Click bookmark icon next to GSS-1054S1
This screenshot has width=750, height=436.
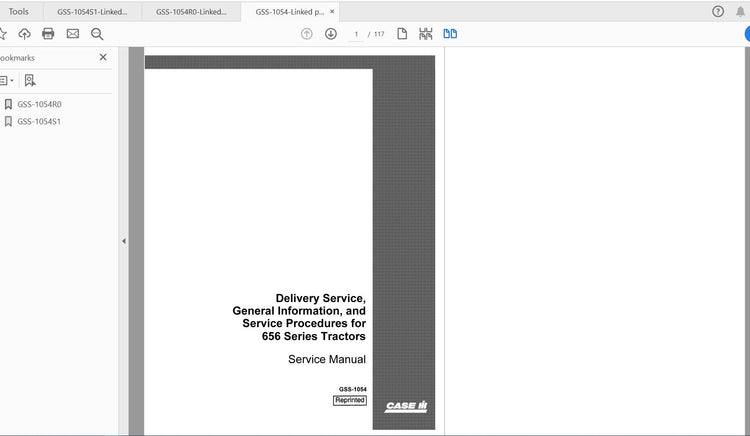(x=8, y=121)
